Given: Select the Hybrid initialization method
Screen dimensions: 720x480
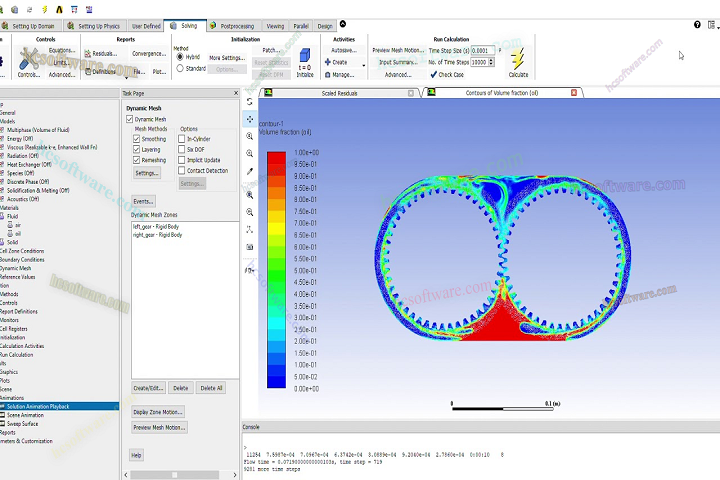Looking at the screenshot, I should click(x=180, y=57).
